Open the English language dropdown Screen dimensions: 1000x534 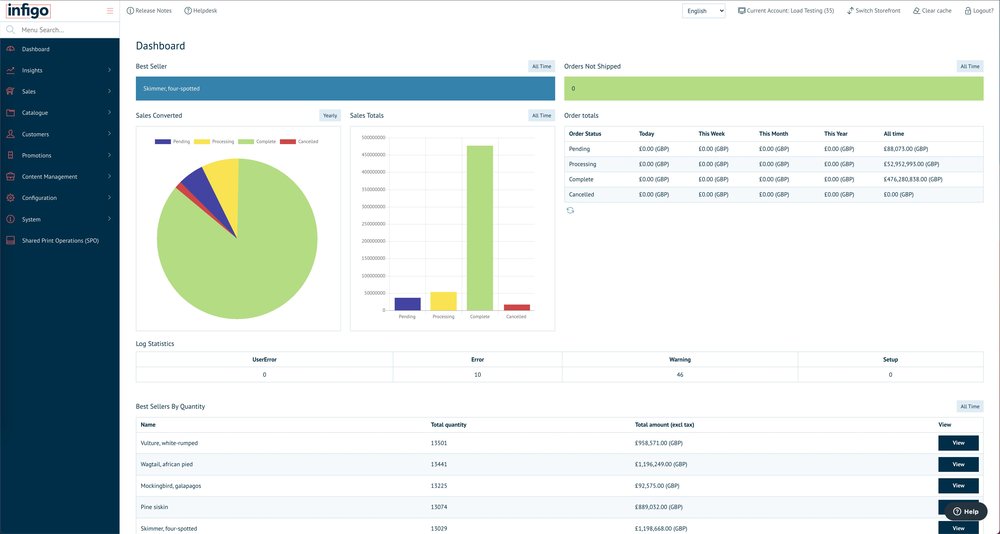tap(703, 11)
